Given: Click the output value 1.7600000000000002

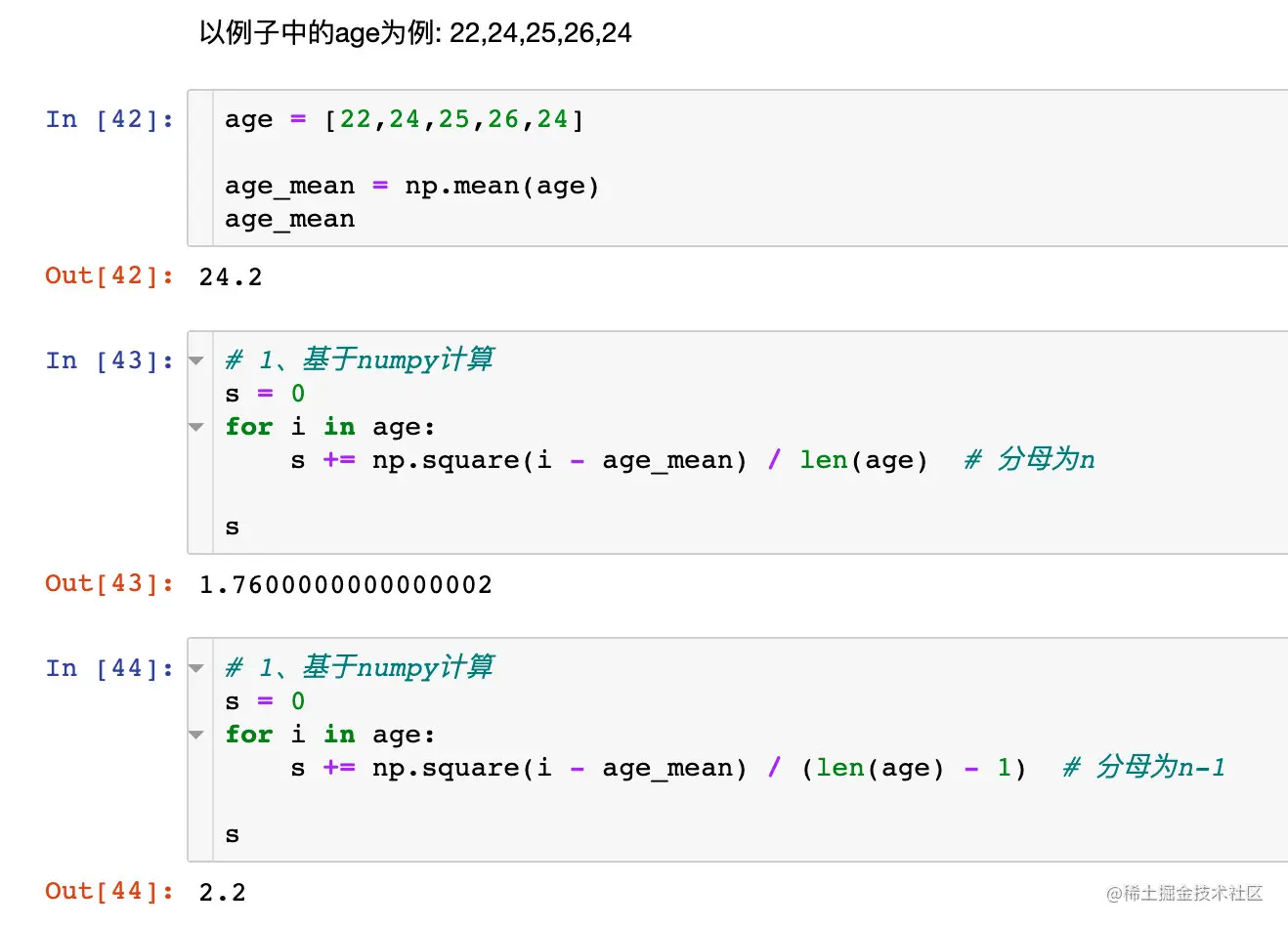Looking at the screenshot, I should (x=346, y=585).
